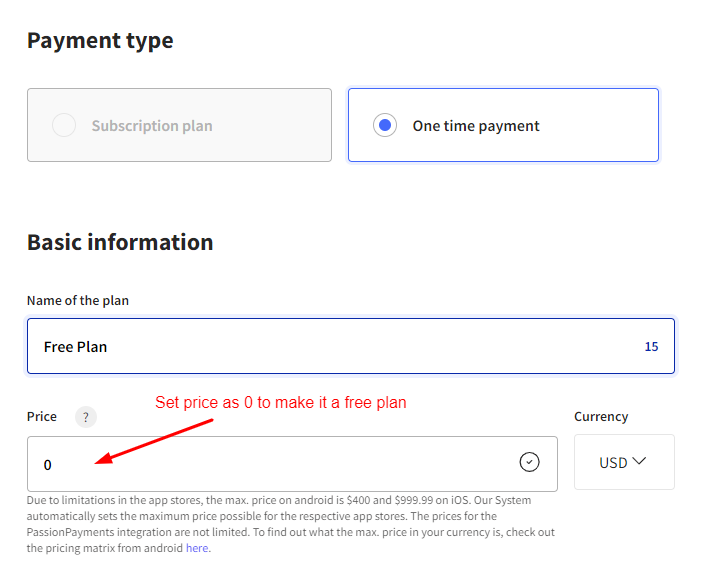The width and height of the screenshot is (719, 576).
Task: Click the 'Price' label text
Action: pos(42,416)
